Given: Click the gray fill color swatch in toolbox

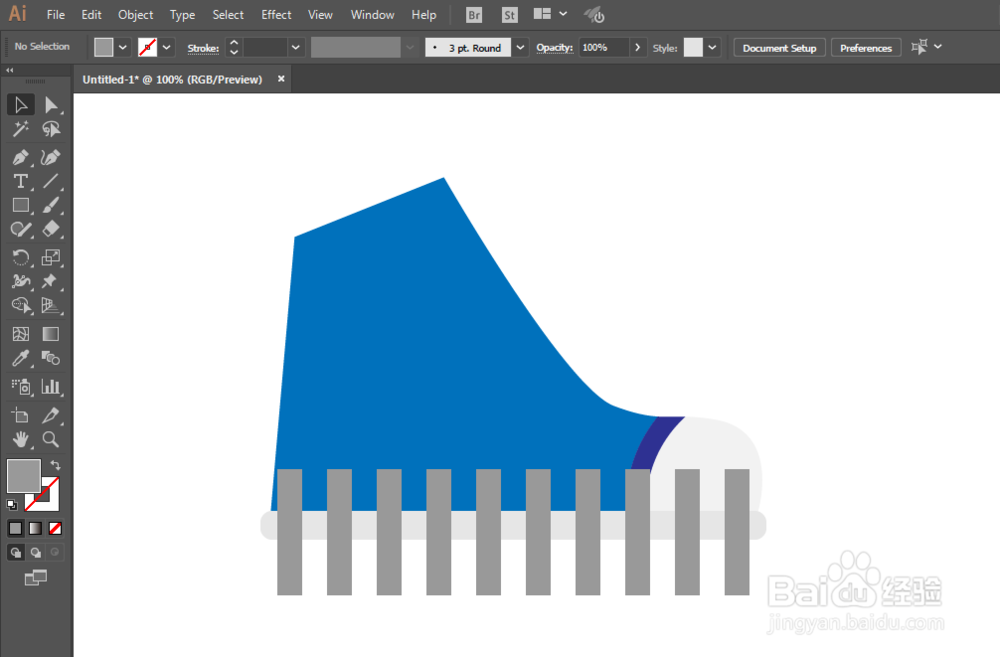Looking at the screenshot, I should coord(24,475).
